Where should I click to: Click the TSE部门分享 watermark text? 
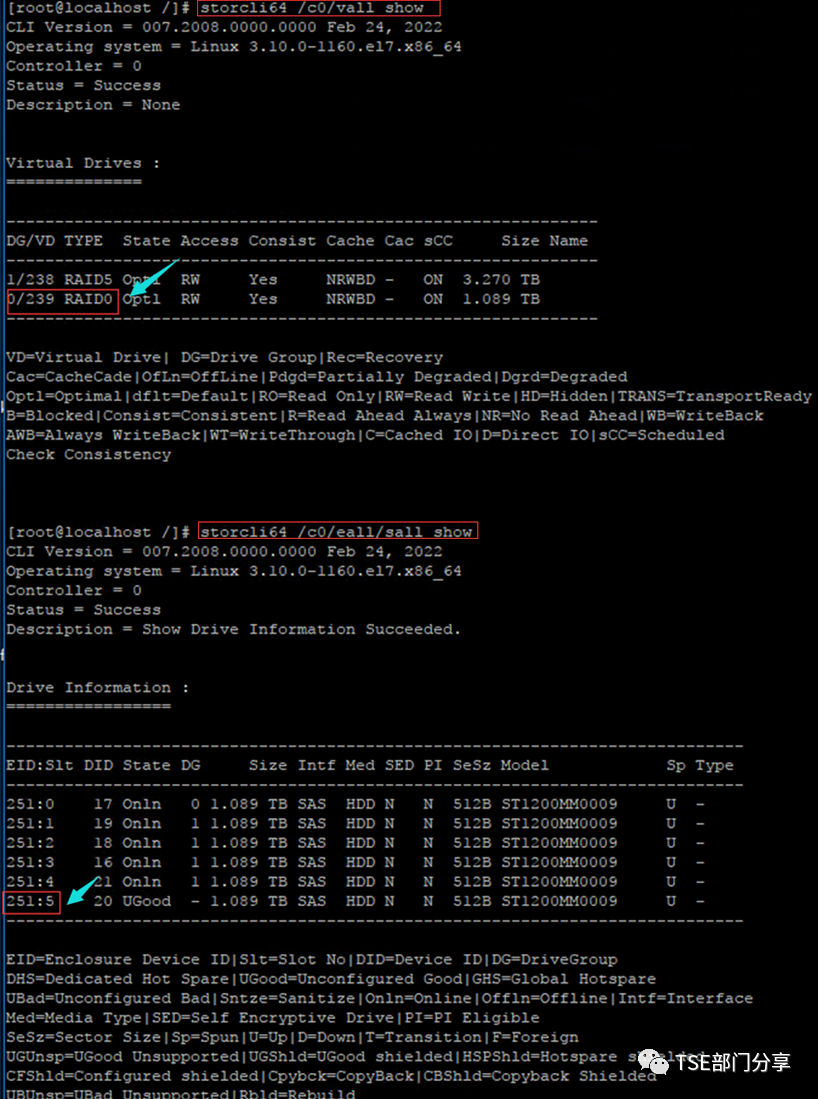[732, 1063]
